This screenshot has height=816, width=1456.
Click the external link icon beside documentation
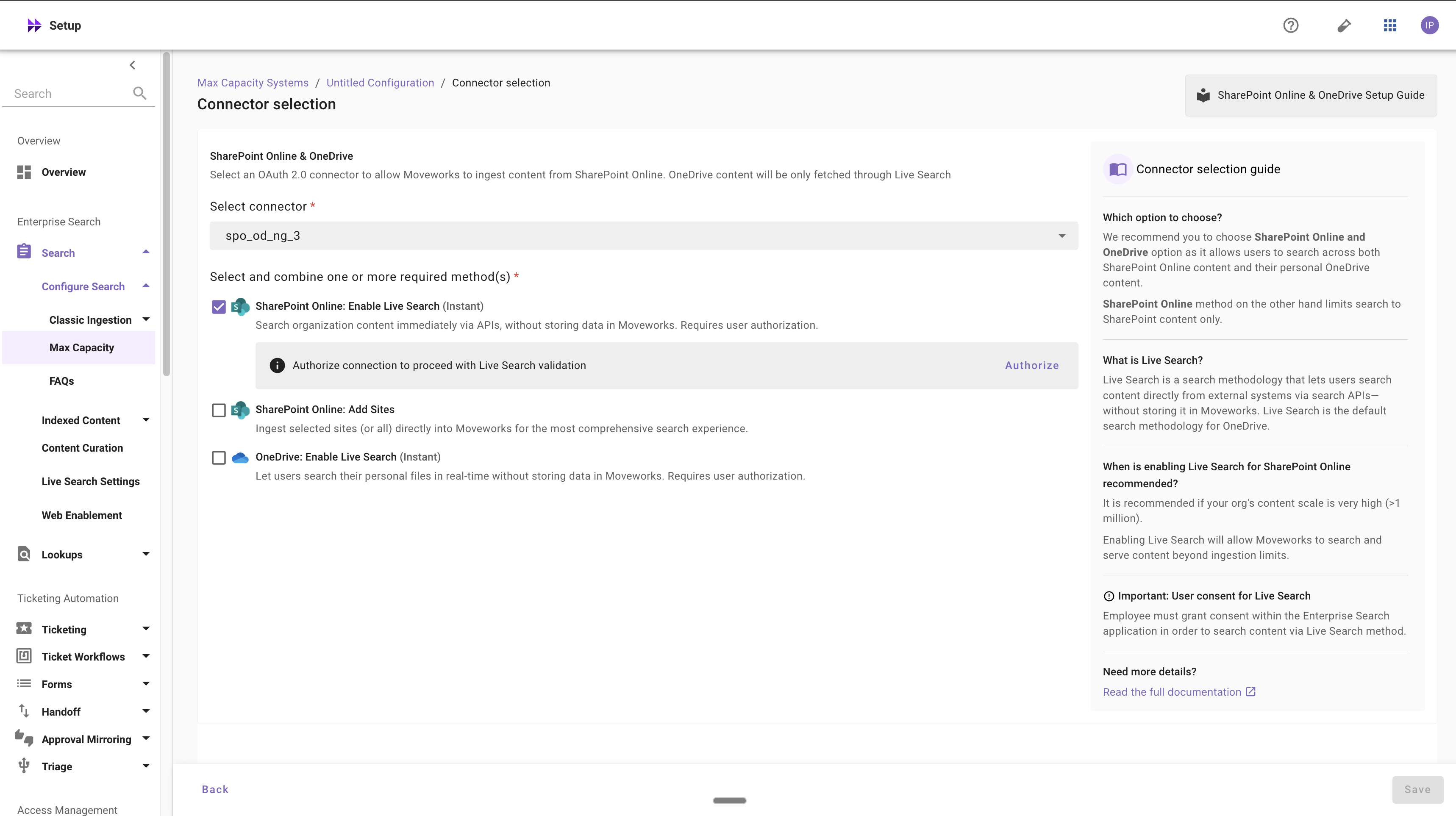tap(1251, 692)
